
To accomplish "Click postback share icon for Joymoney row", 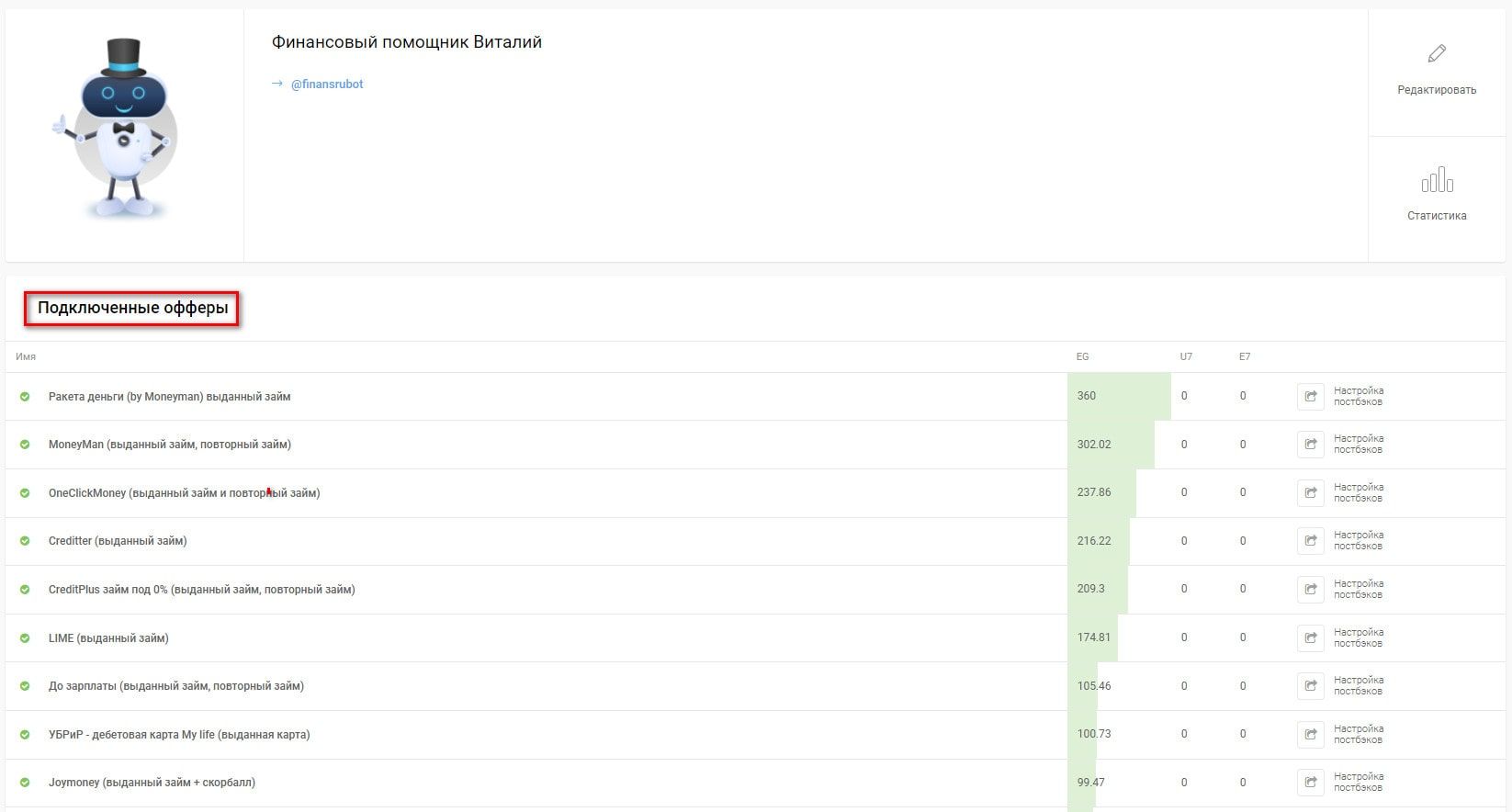I will point(1311,783).
